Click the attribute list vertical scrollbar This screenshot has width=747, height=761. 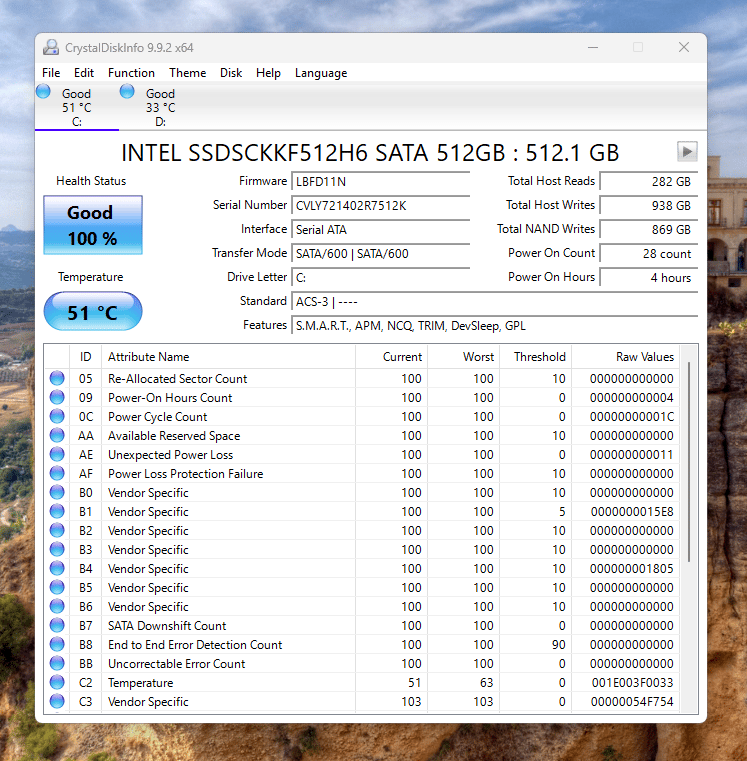tap(689, 462)
